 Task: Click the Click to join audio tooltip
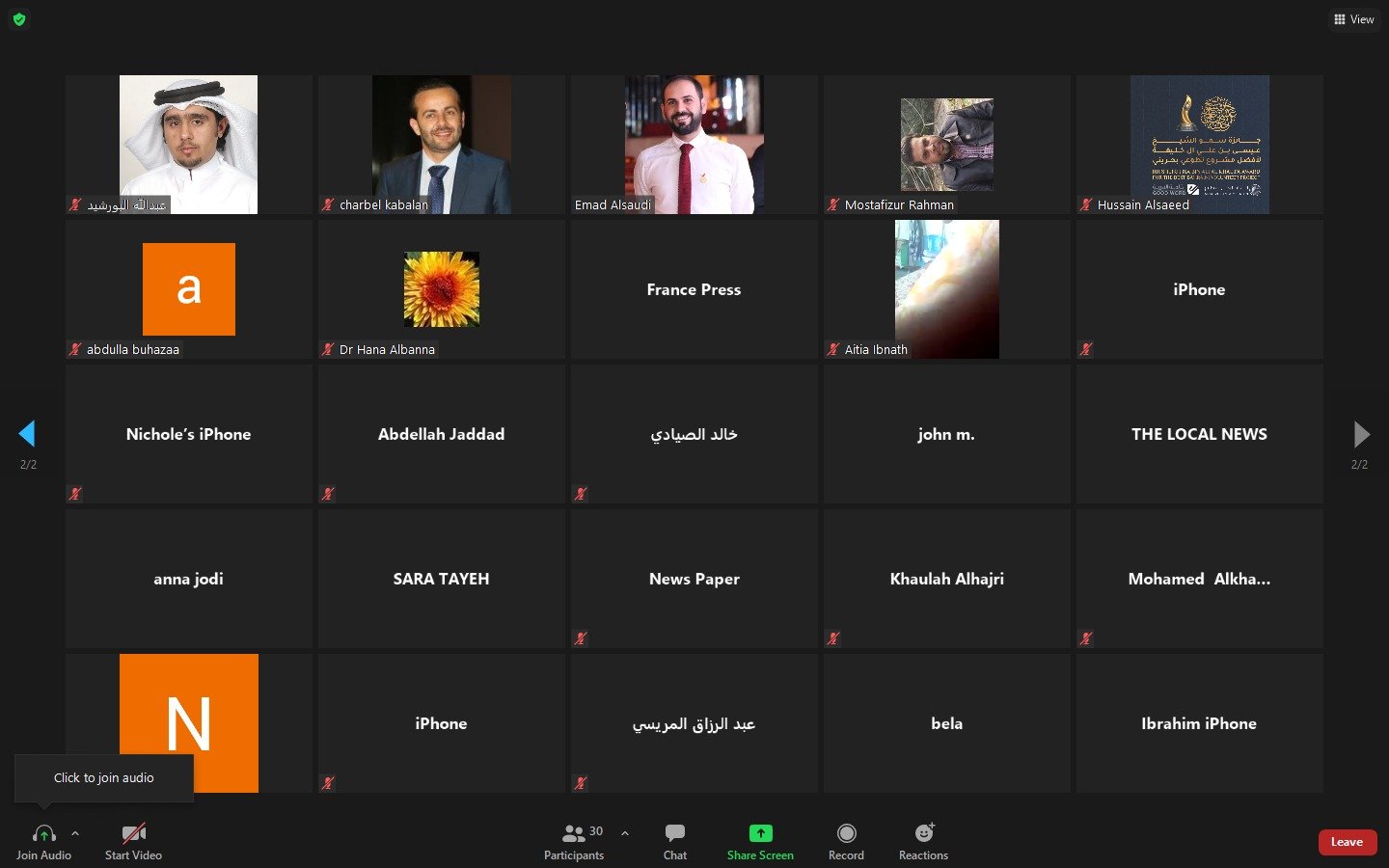tap(104, 777)
